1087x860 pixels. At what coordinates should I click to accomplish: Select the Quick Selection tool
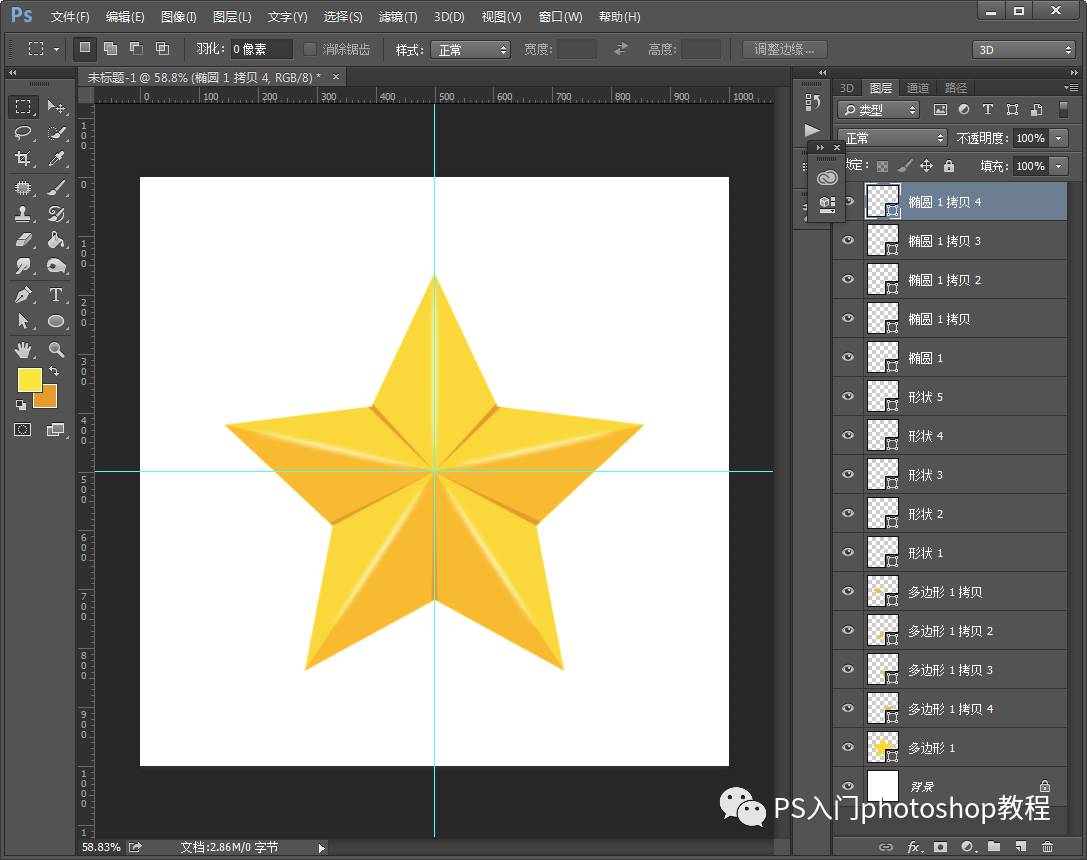pos(56,132)
